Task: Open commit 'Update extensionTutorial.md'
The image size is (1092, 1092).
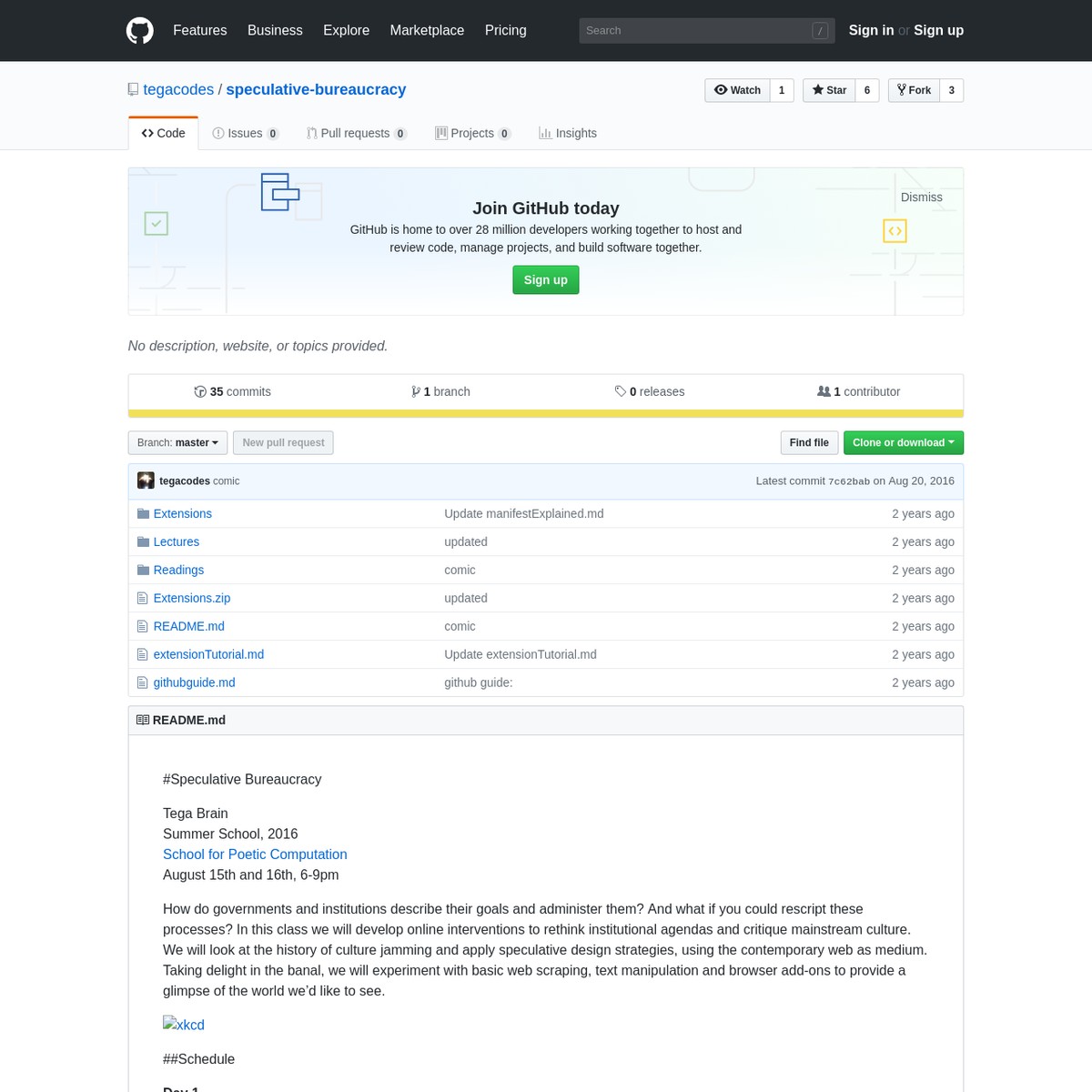Action: (521, 654)
